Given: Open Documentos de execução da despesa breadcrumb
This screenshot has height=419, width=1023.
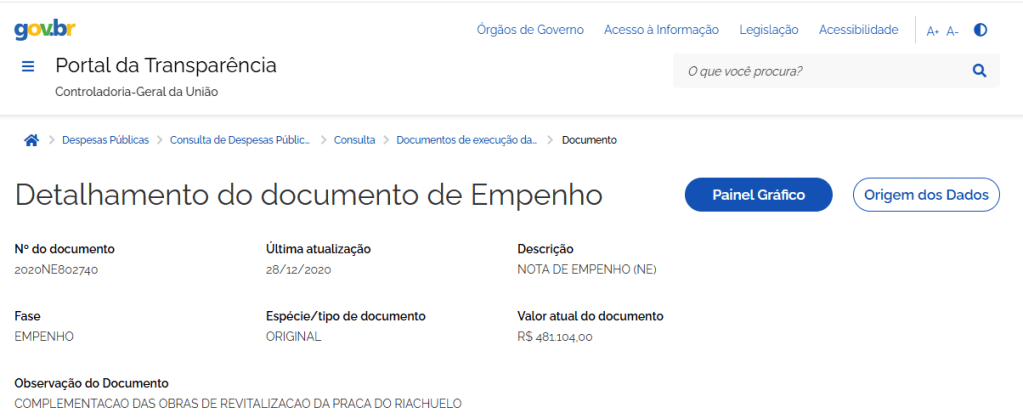Looking at the screenshot, I should tap(466, 140).
